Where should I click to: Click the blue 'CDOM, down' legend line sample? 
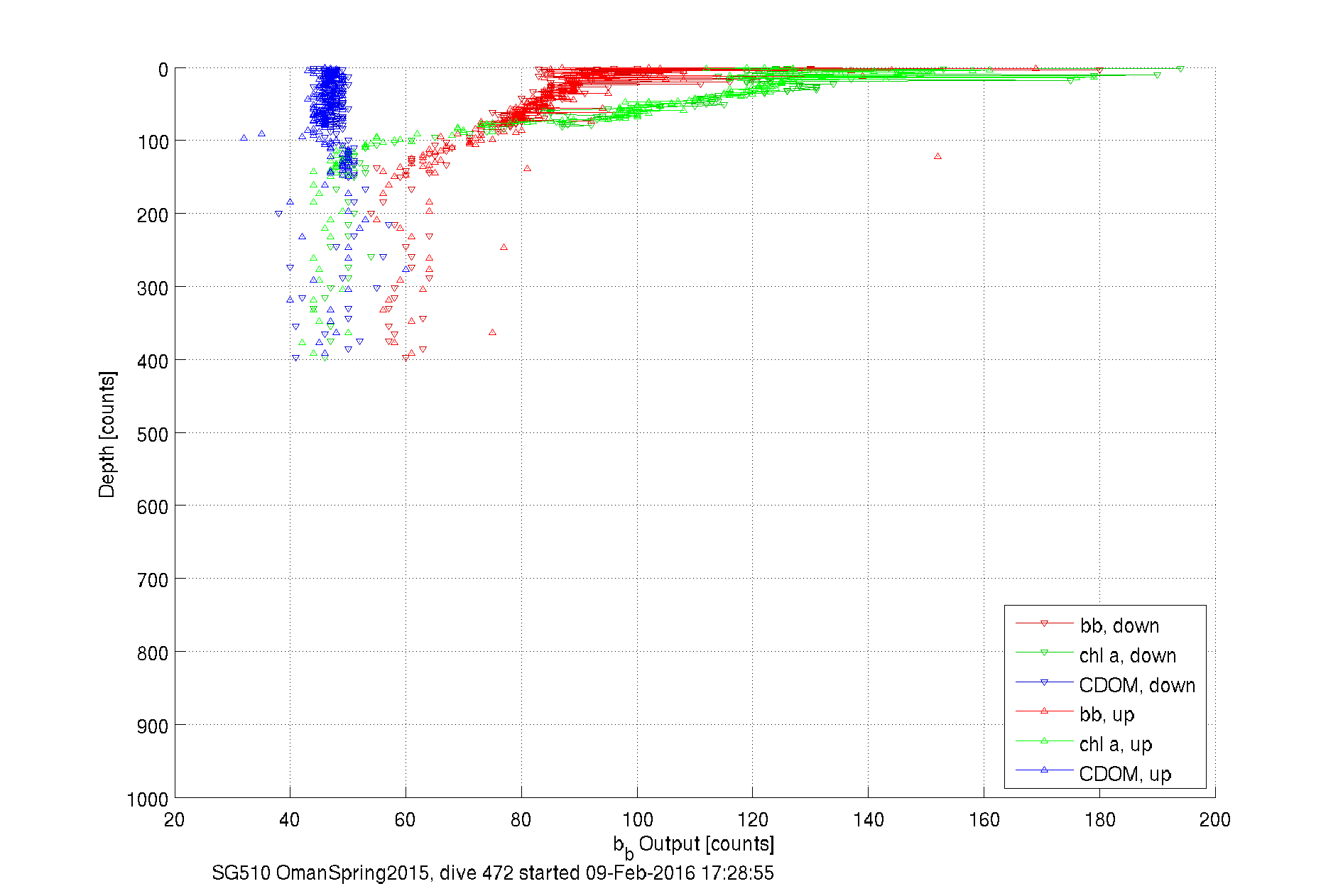[1044, 682]
